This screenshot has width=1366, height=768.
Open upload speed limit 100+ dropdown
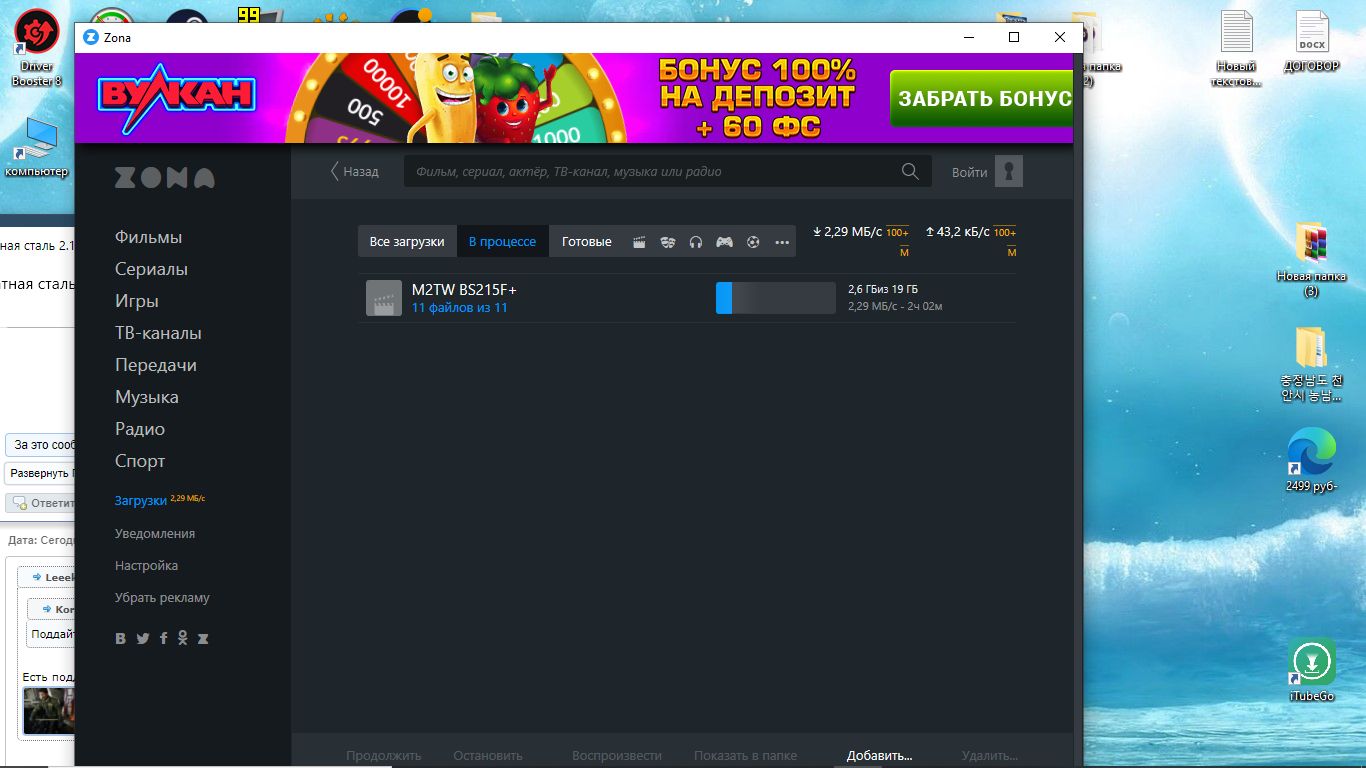pos(1004,241)
